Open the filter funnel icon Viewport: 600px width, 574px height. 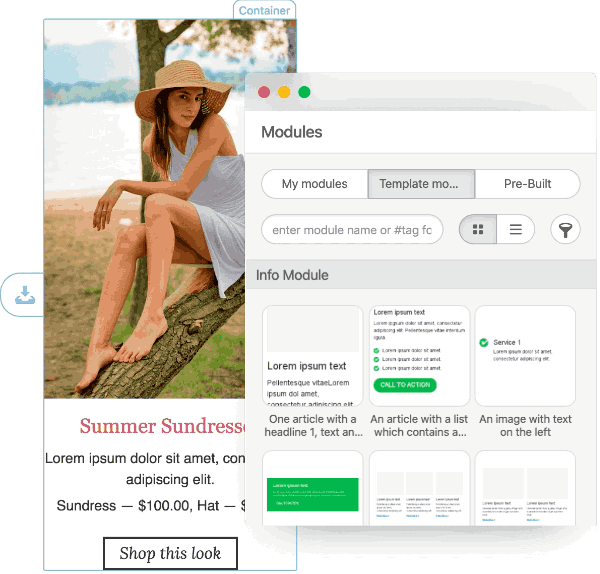[x=565, y=230]
